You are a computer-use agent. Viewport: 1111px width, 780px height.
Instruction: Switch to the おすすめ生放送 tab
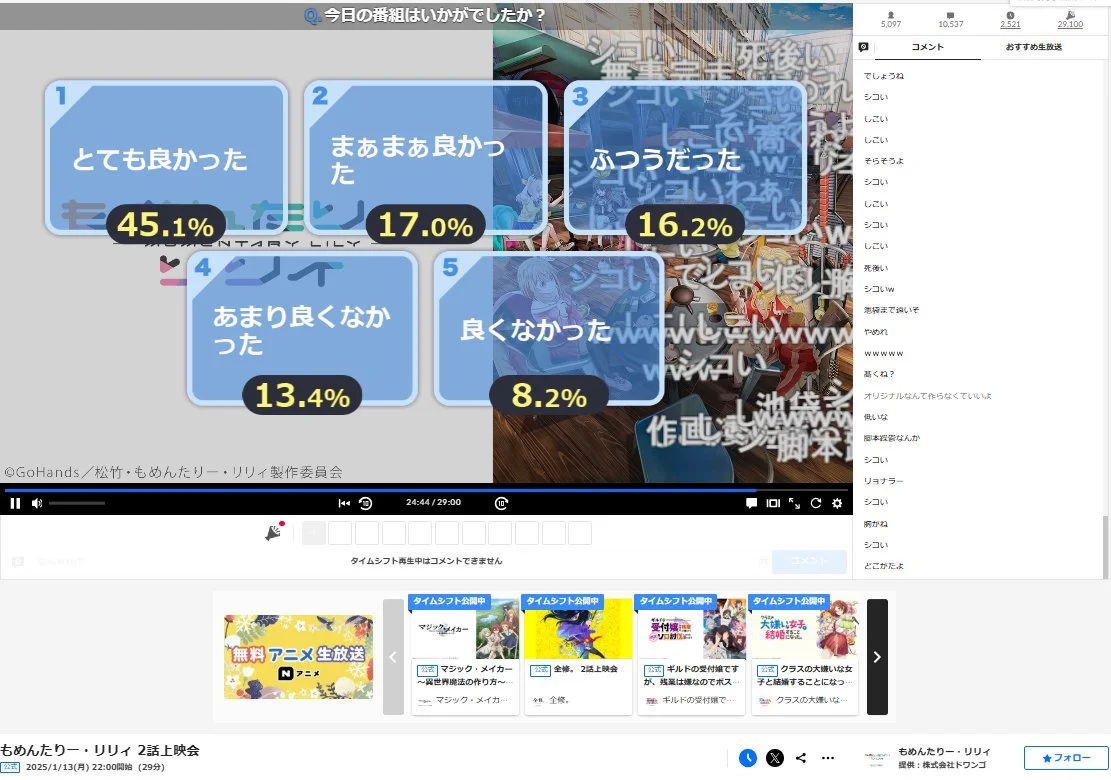1034,47
